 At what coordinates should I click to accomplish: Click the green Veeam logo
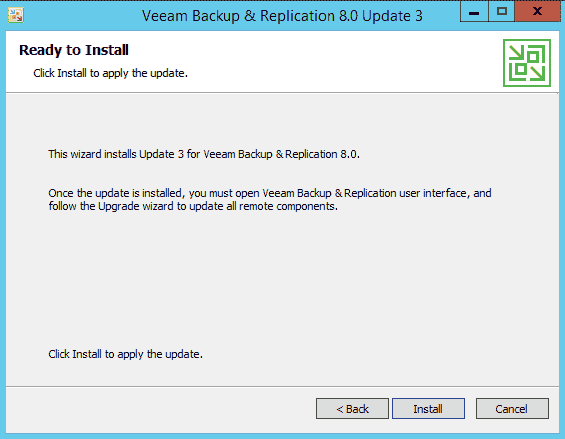coord(527,63)
